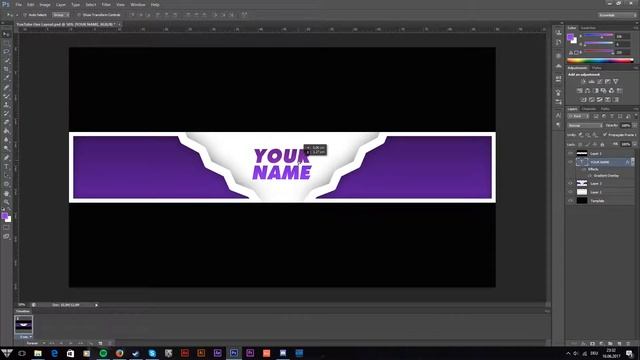Open the Essentials workspace dropdown
The width and height of the screenshot is (640, 360).
coord(617,15)
